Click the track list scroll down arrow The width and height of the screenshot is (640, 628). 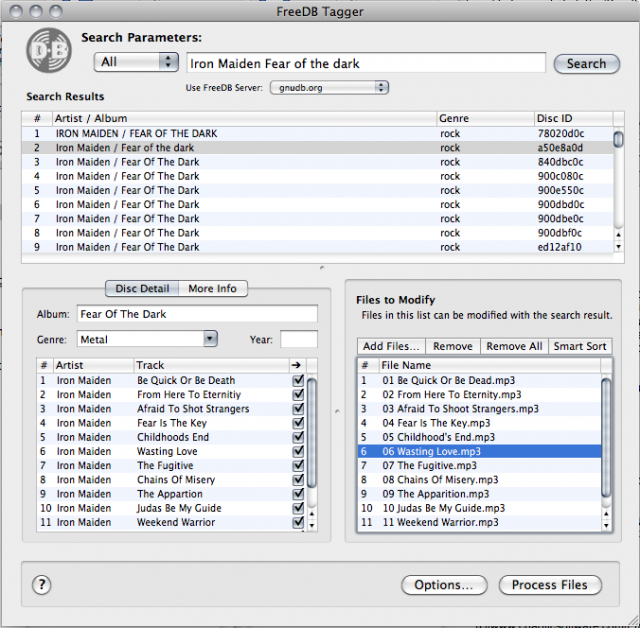coord(310,524)
